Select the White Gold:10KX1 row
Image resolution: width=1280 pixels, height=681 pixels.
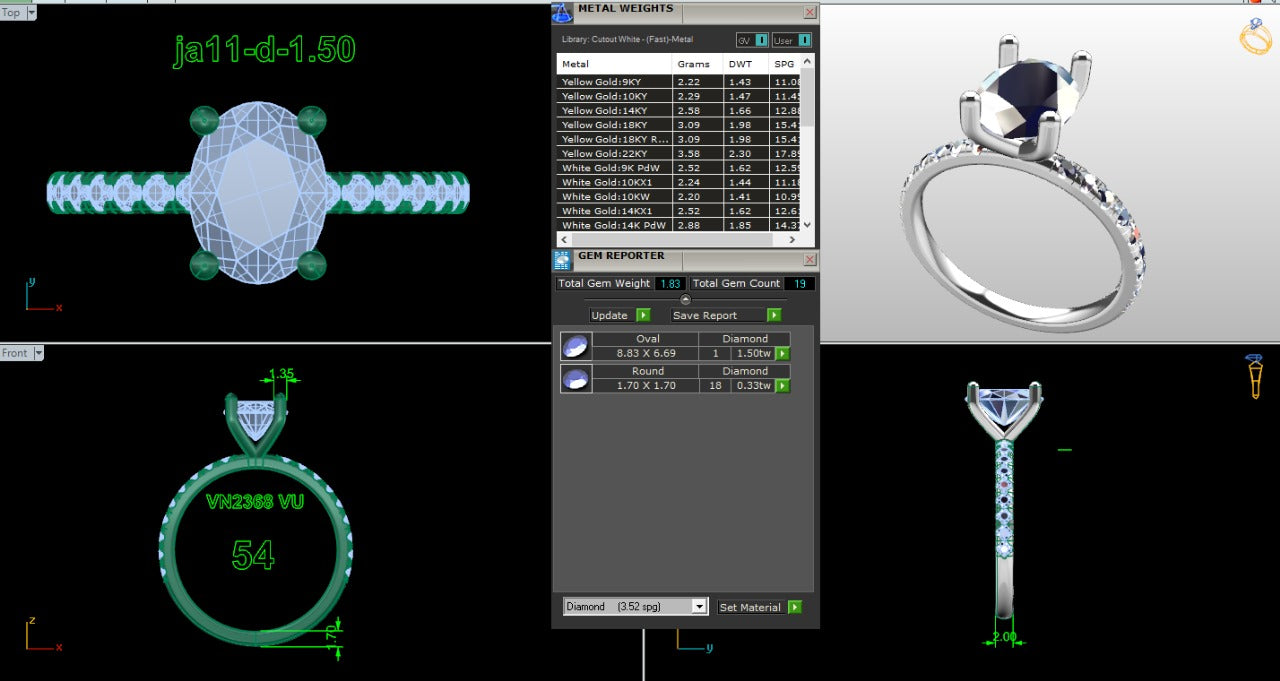[x=679, y=183]
